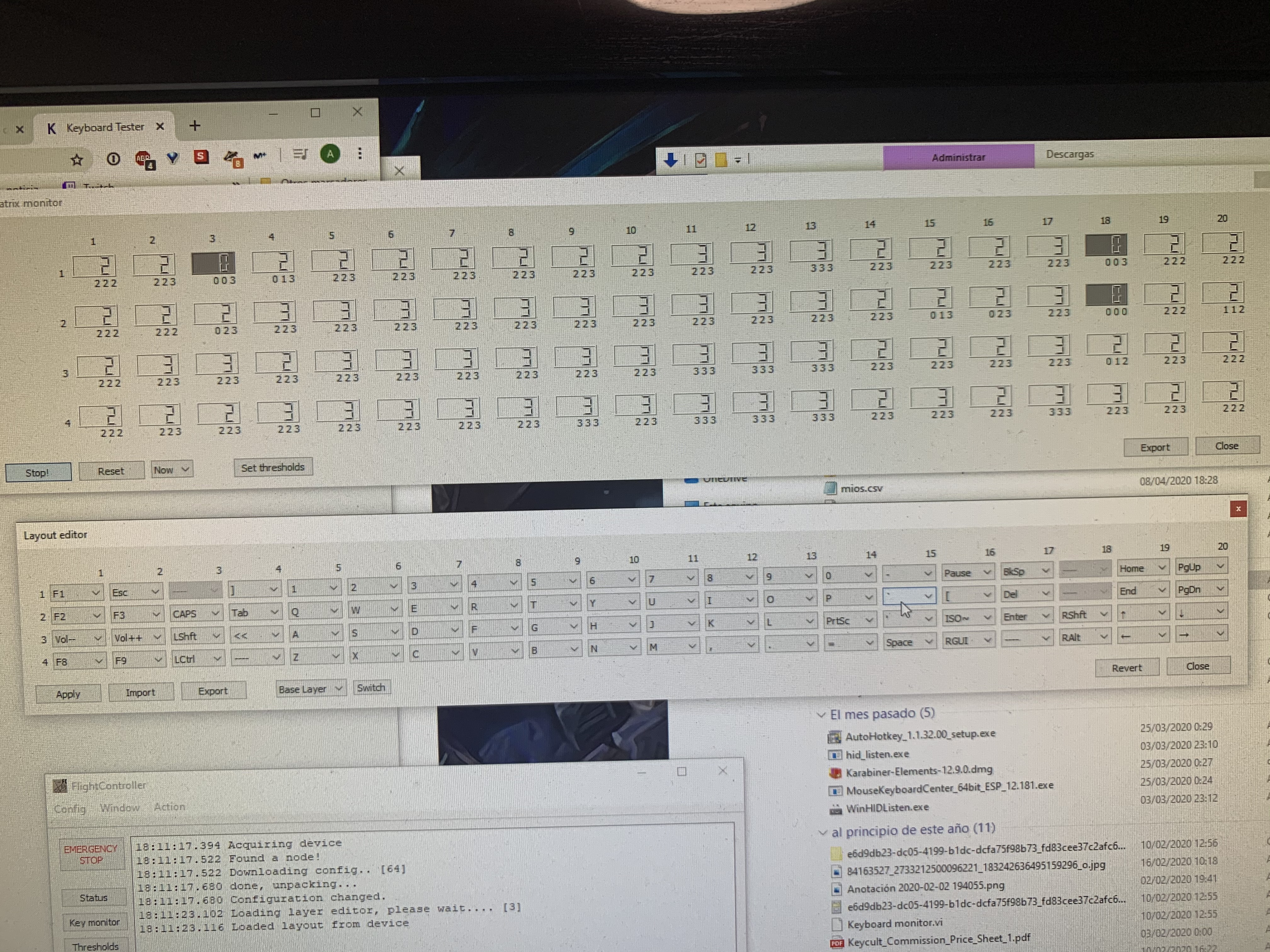
Task: Expand the Base Layer dropdown
Action: 310,688
